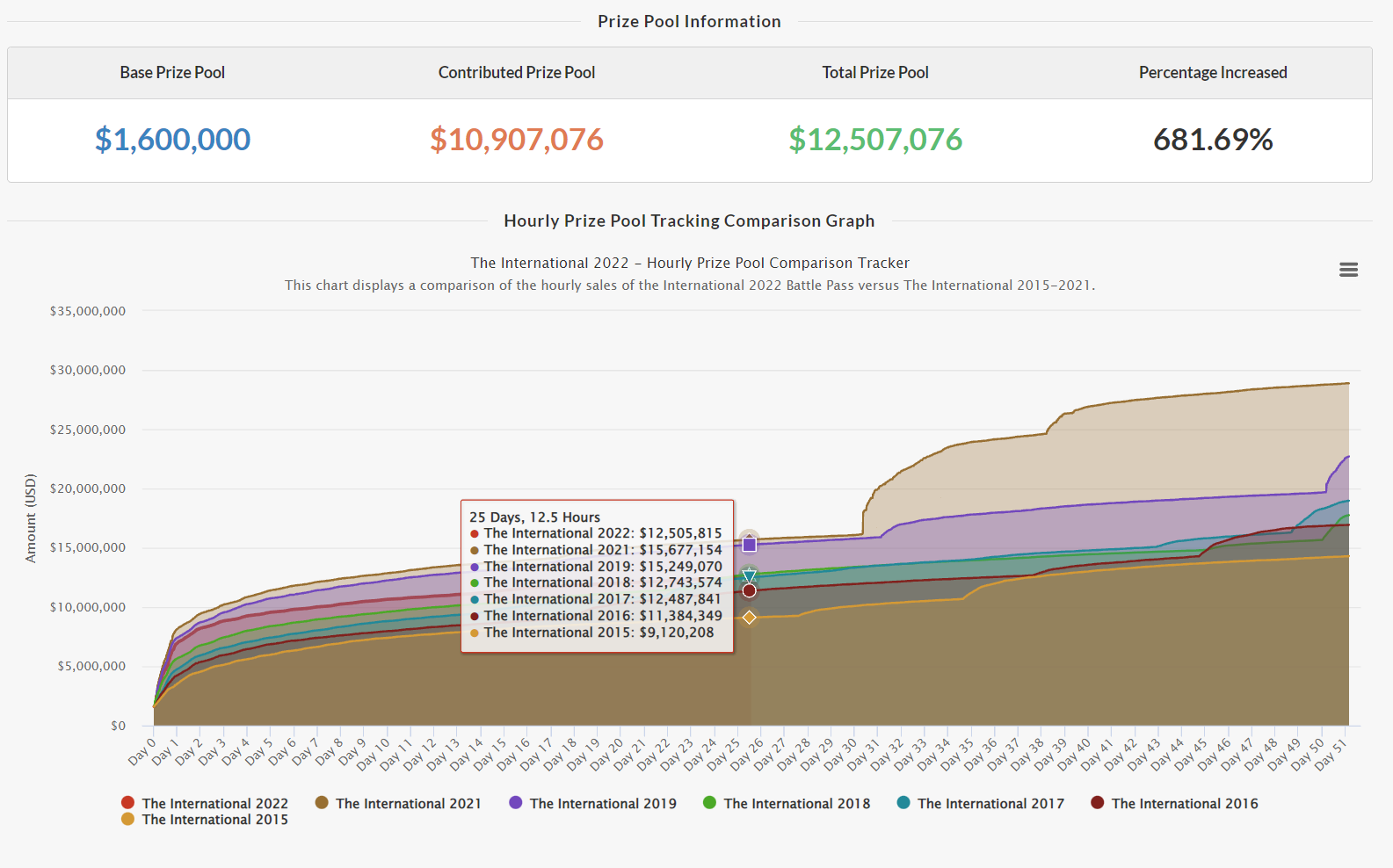Click the Day 10 x-axis label
Viewport: 1393px width, 868px height.
pos(373,755)
